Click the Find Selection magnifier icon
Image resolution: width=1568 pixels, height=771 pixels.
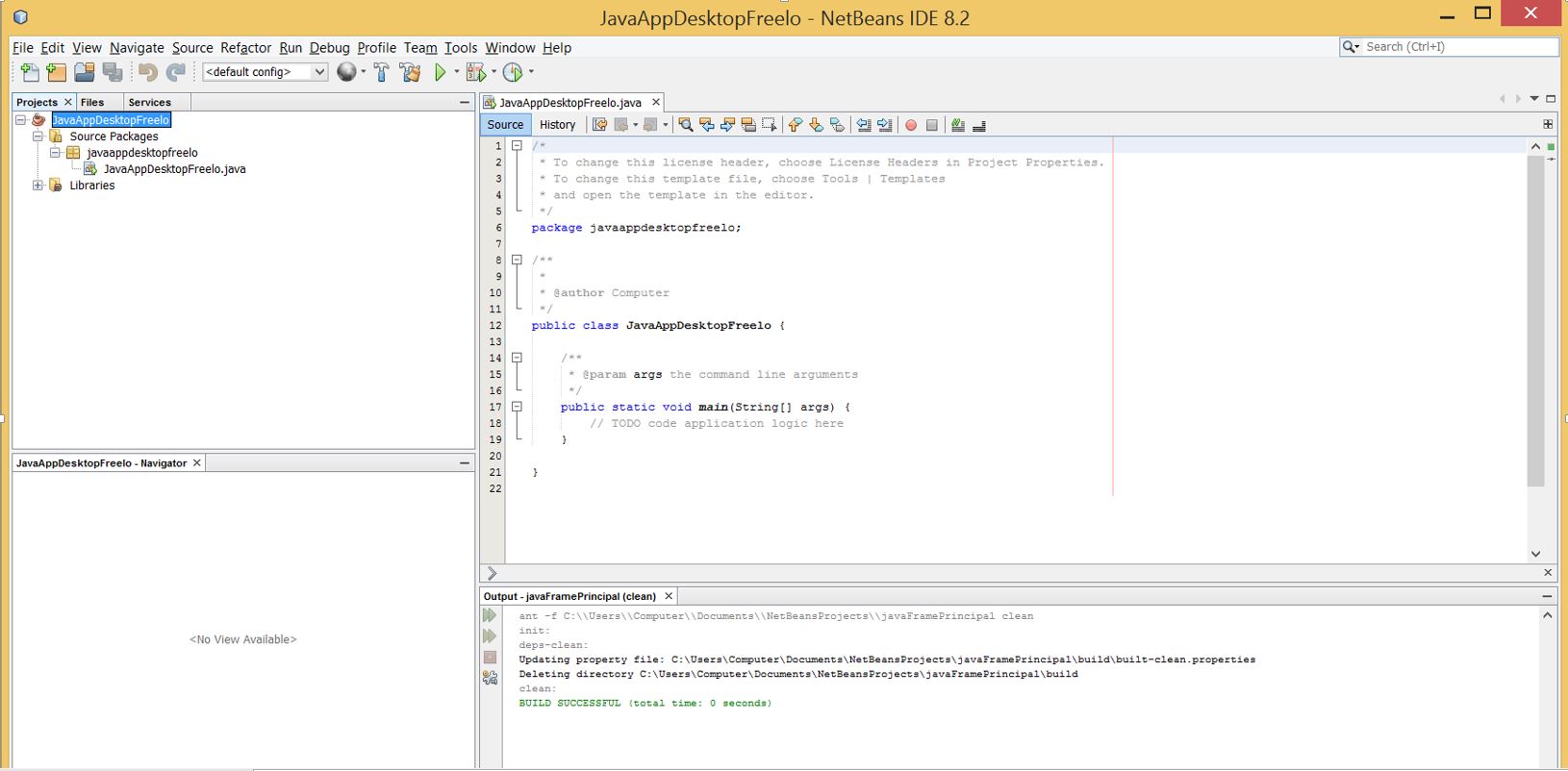tap(685, 125)
